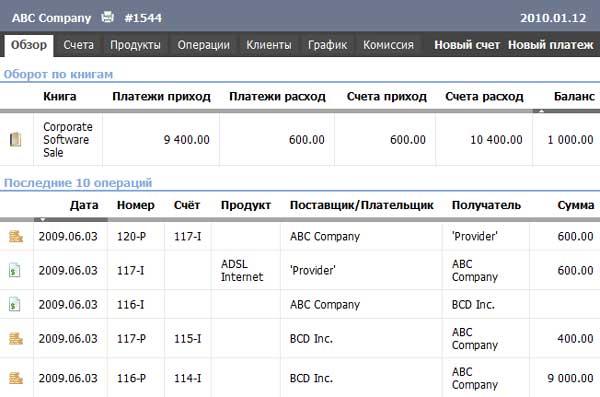
Task: Sort by the Счёт column header
Action: pyautogui.click(x=187, y=205)
